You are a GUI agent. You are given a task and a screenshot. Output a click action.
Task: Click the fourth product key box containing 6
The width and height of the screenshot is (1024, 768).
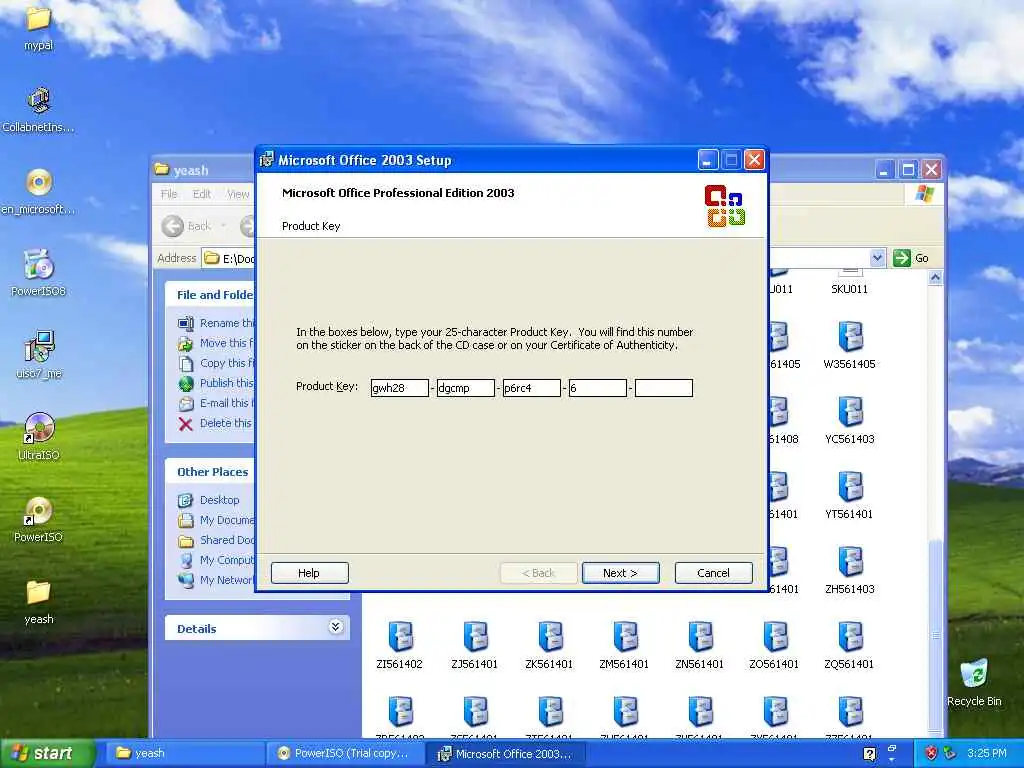(x=598, y=388)
